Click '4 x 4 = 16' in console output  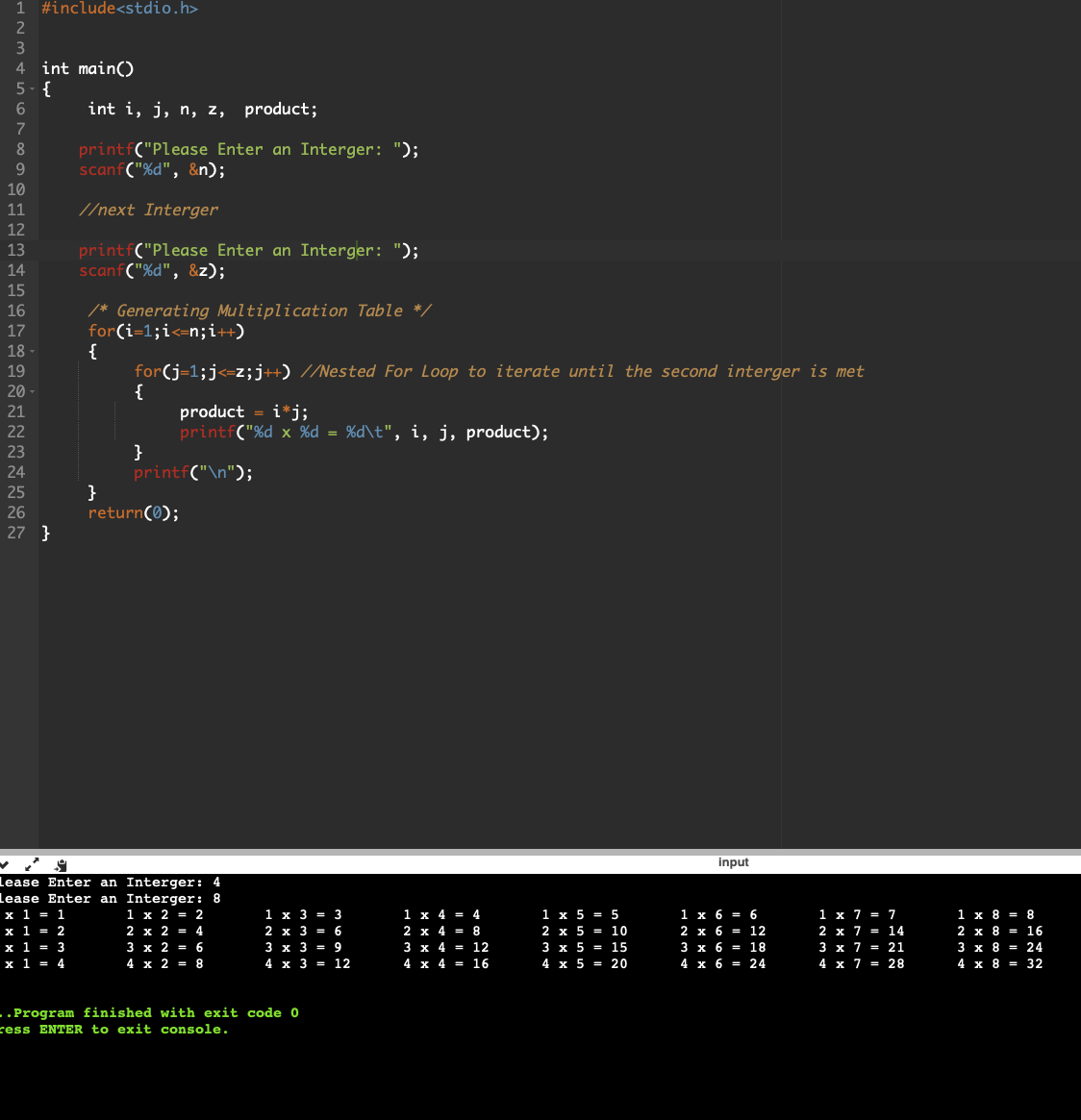446,964
